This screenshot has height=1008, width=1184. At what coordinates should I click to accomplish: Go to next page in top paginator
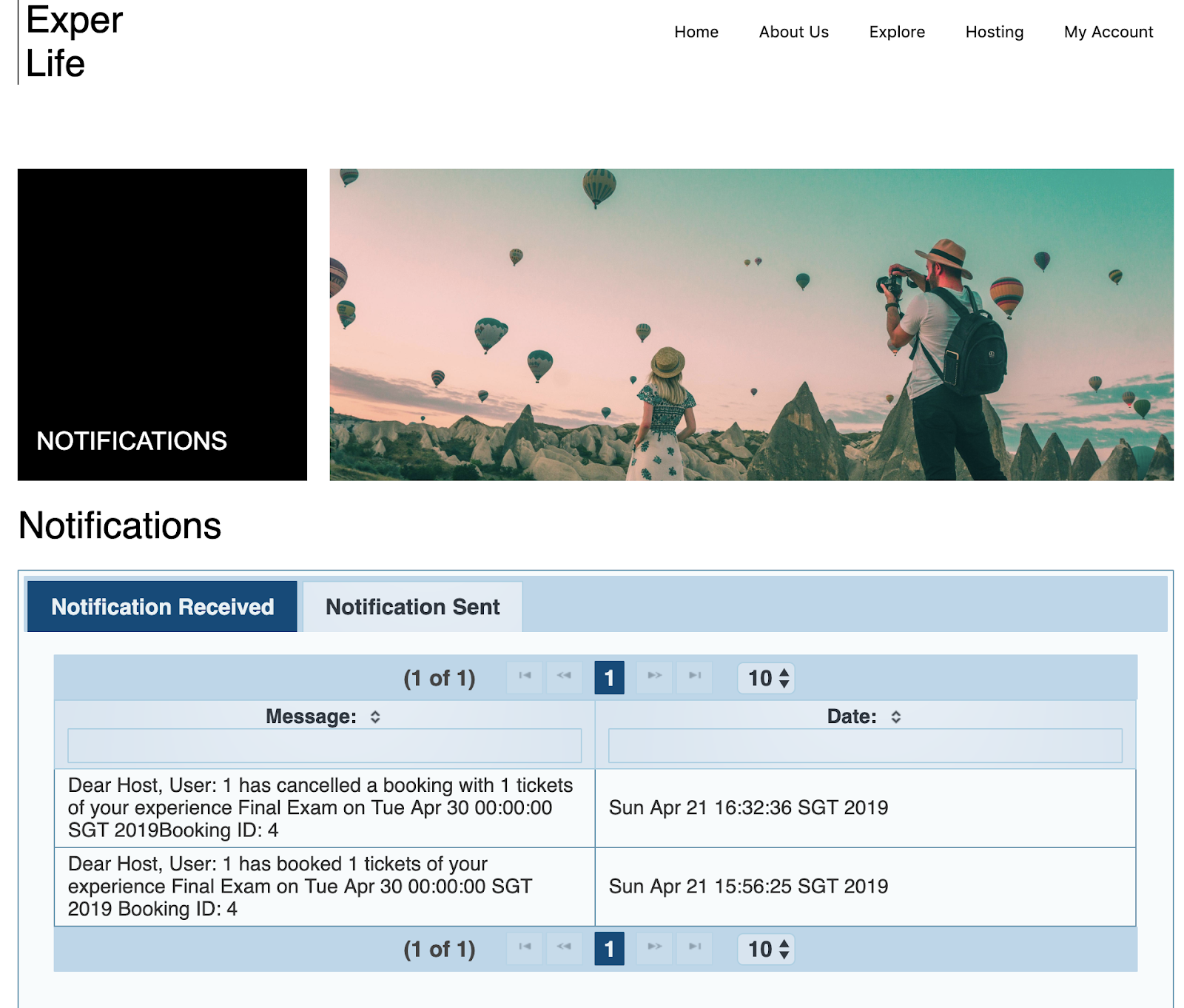point(655,677)
